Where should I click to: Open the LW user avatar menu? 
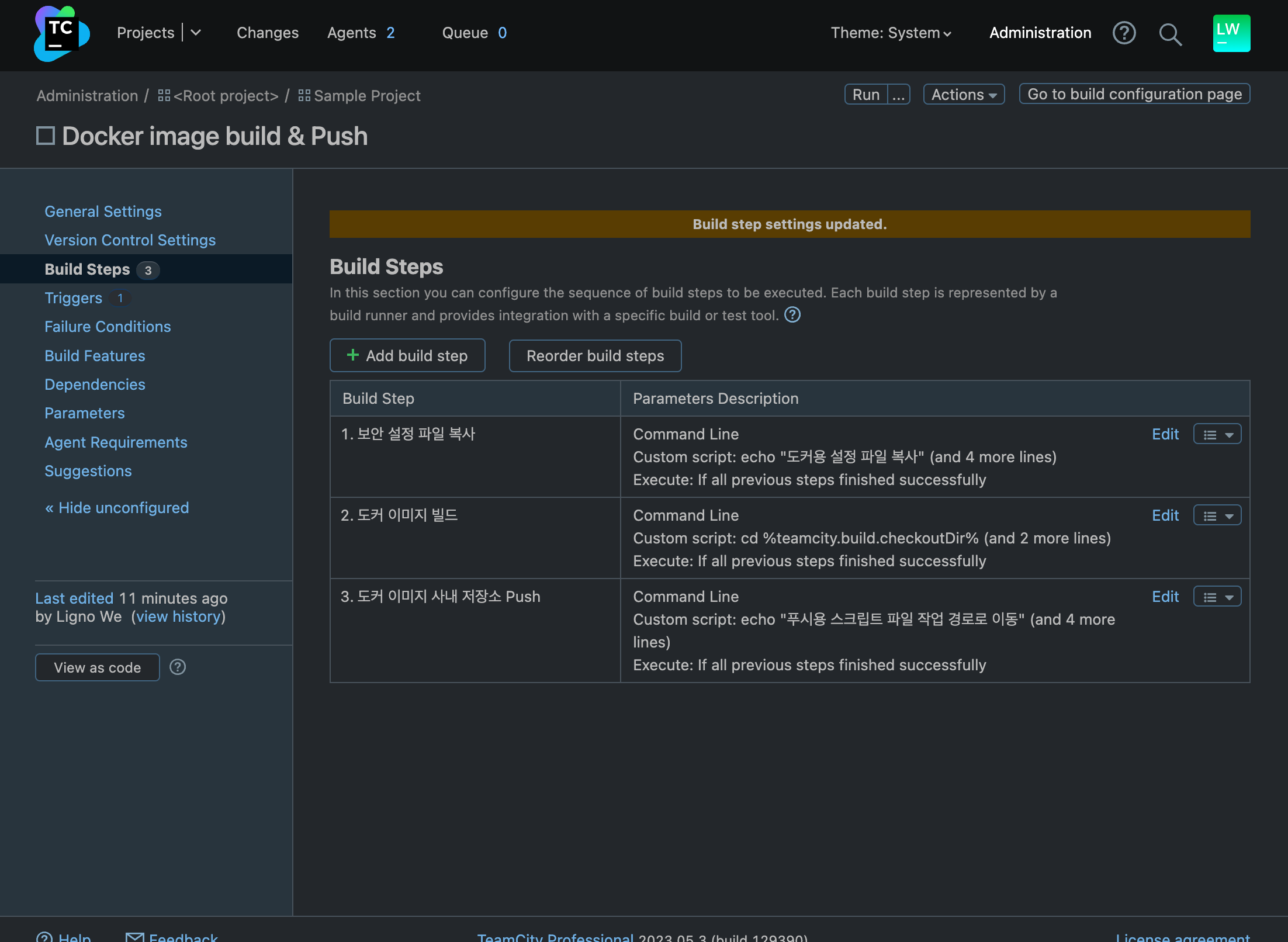pos(1231,33)
